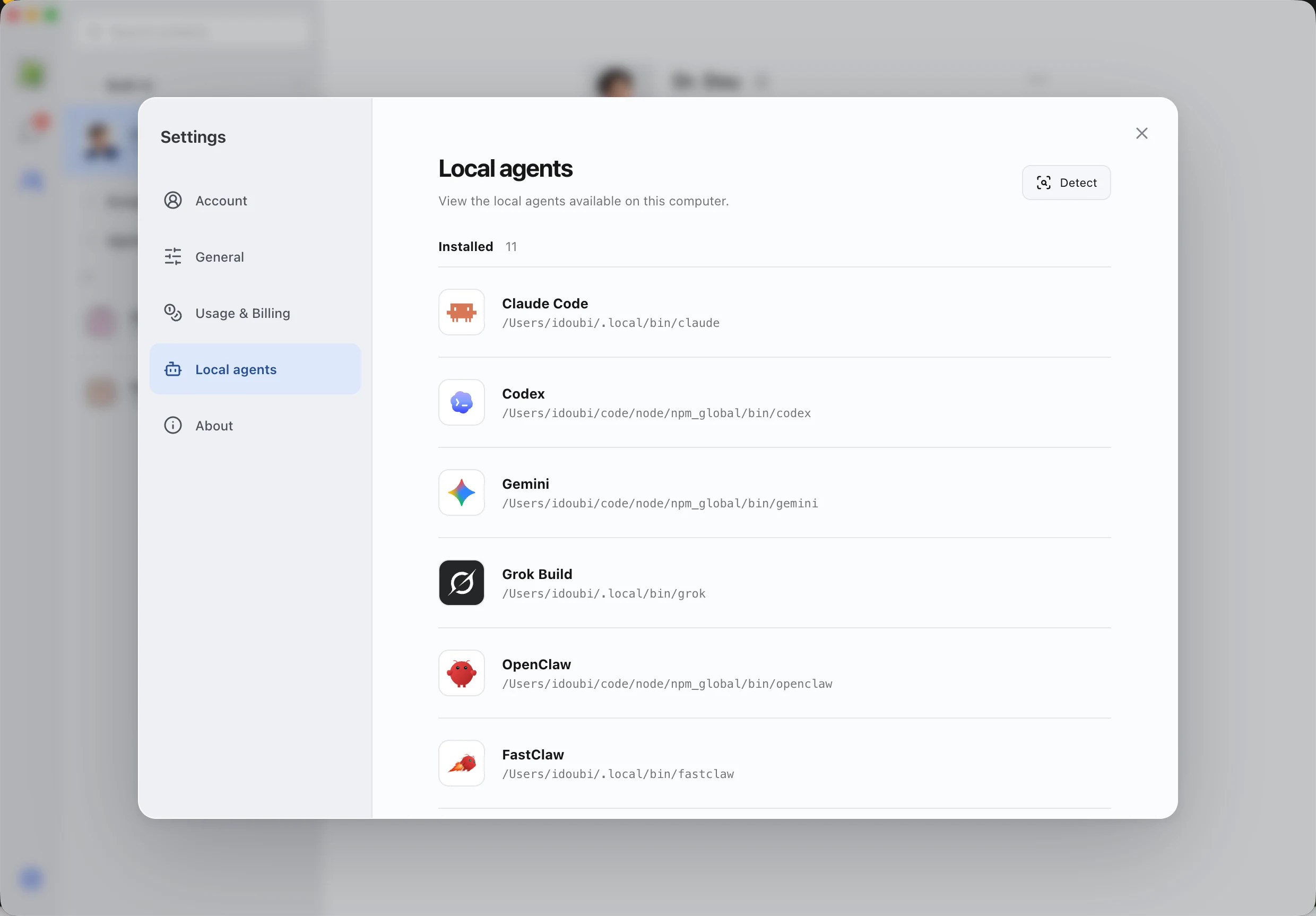The width and height of the screenshot is (1316, 916).
Task: Click the Codex agent icon
Action: pyautogui.click(x=462, y=402)
